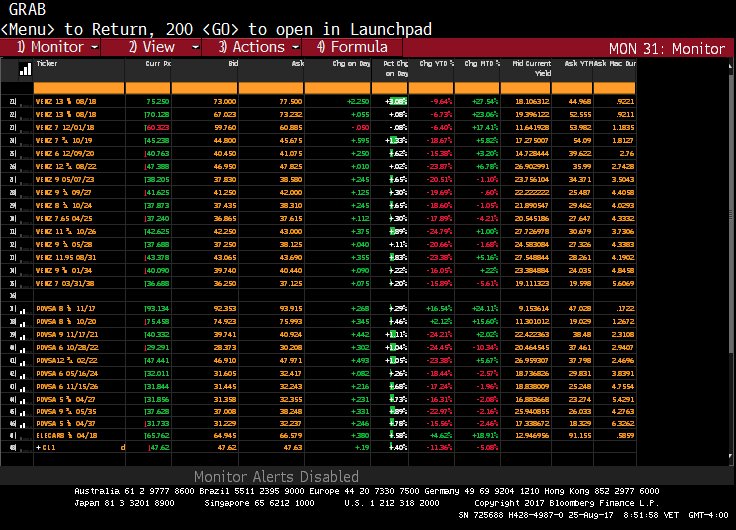This screenshot has width=736, height=530.
Task: Sort by the Curr Px column header
Action: pyautogui.click(x=158, y=63)
